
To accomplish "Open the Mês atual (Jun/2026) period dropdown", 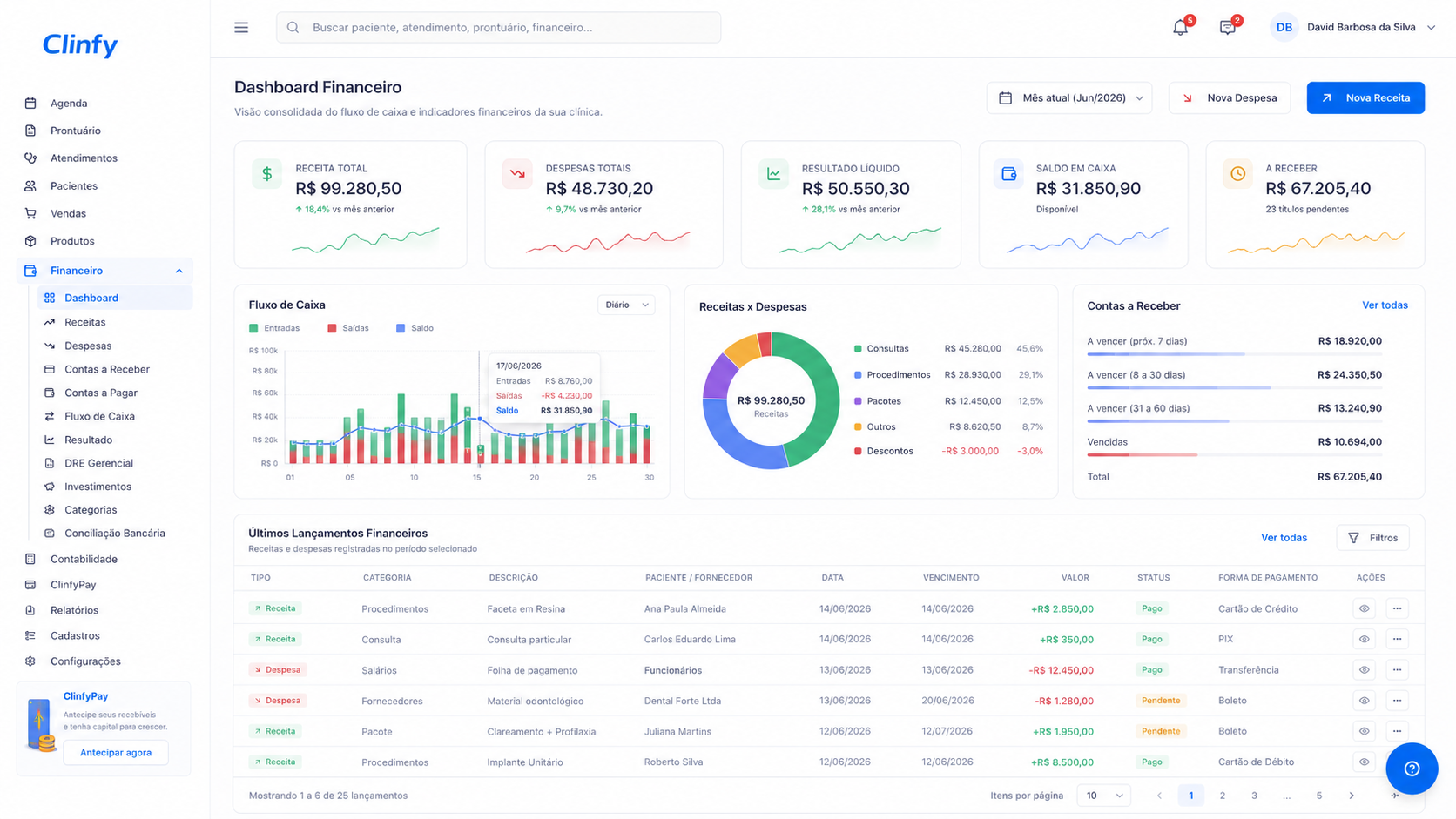I will [x=1069, y=98].
